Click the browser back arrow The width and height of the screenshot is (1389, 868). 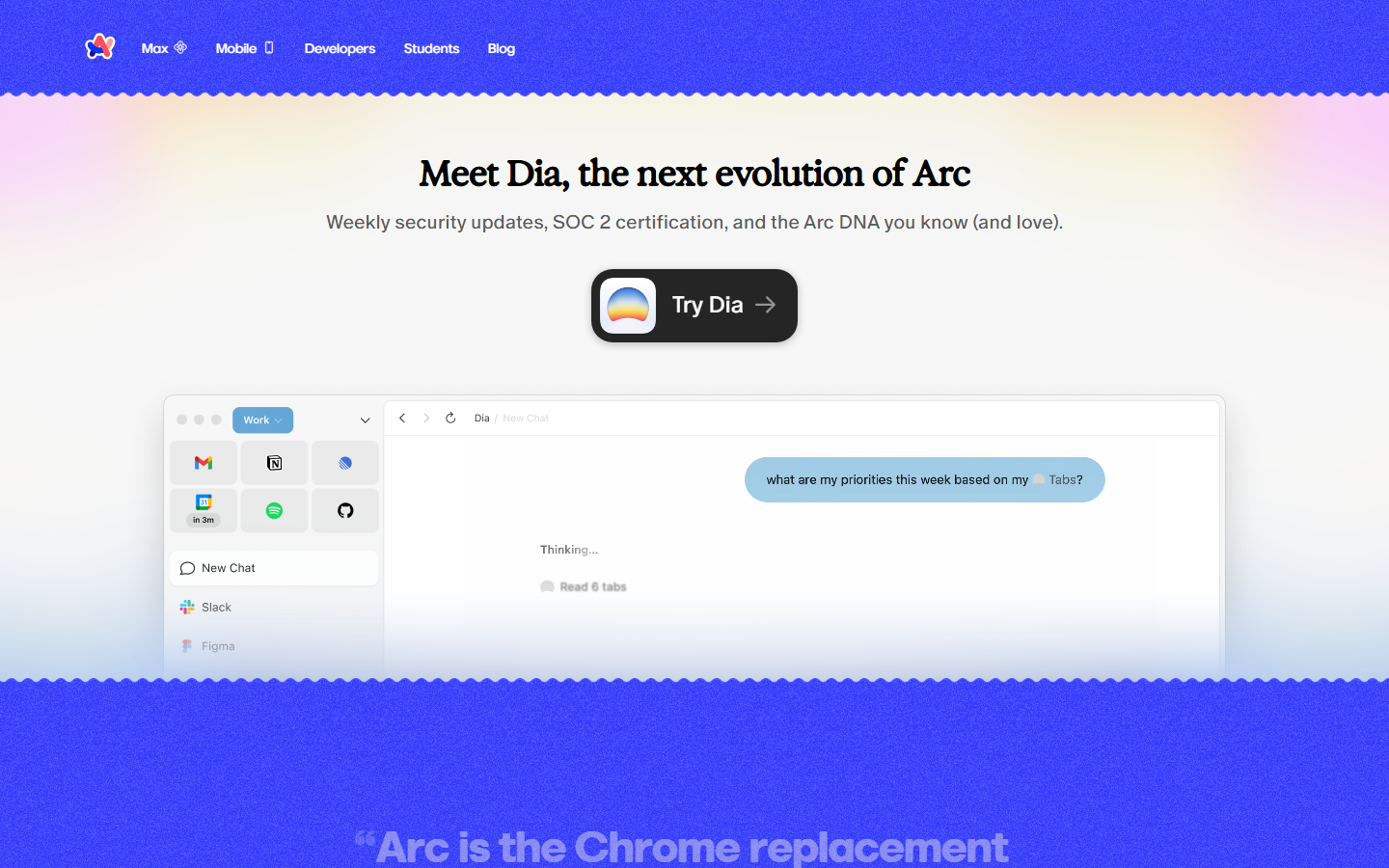(402, 418)
